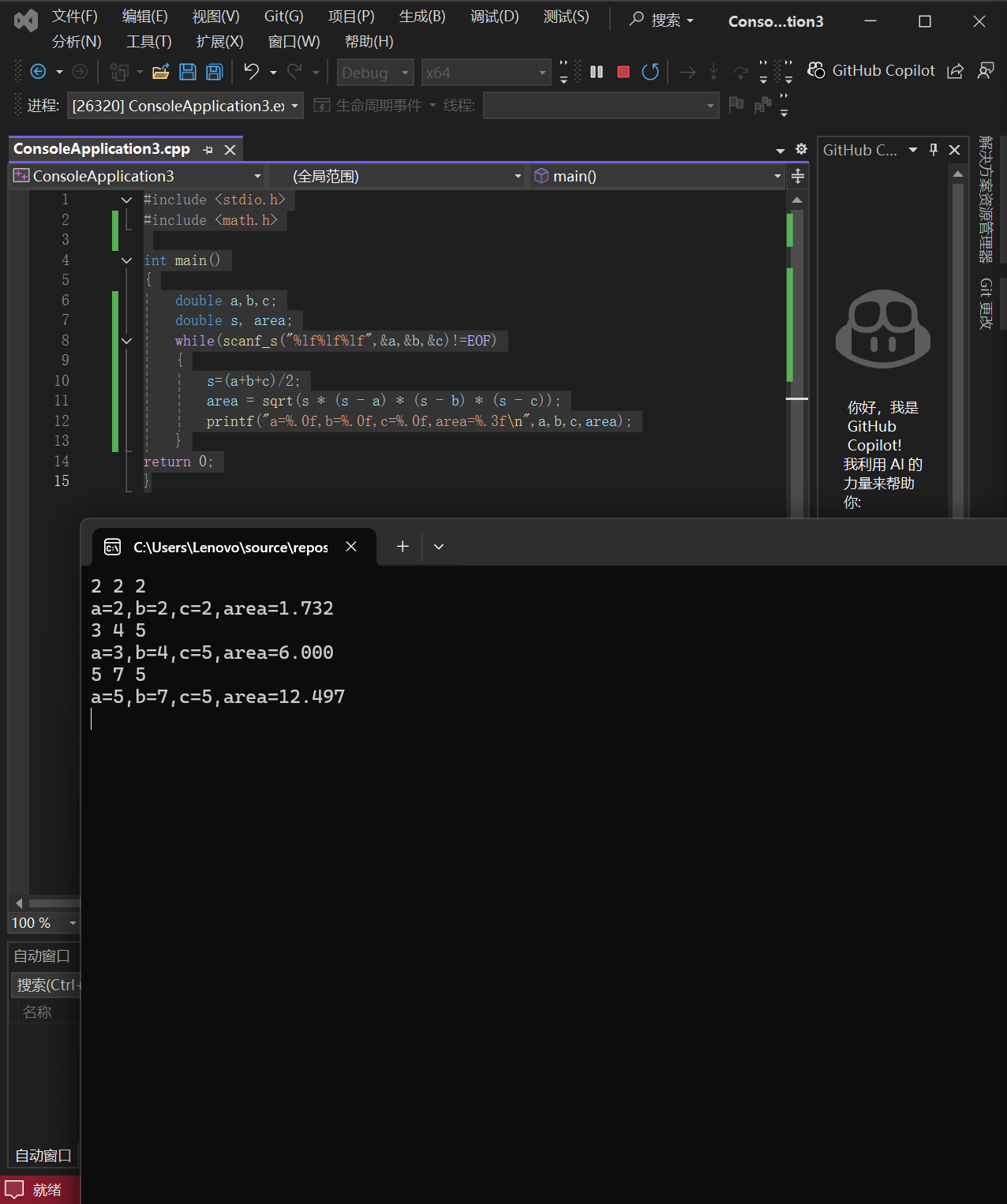Open the 视图(V) menu
1007x1204 pixels.
pos(215,17)
